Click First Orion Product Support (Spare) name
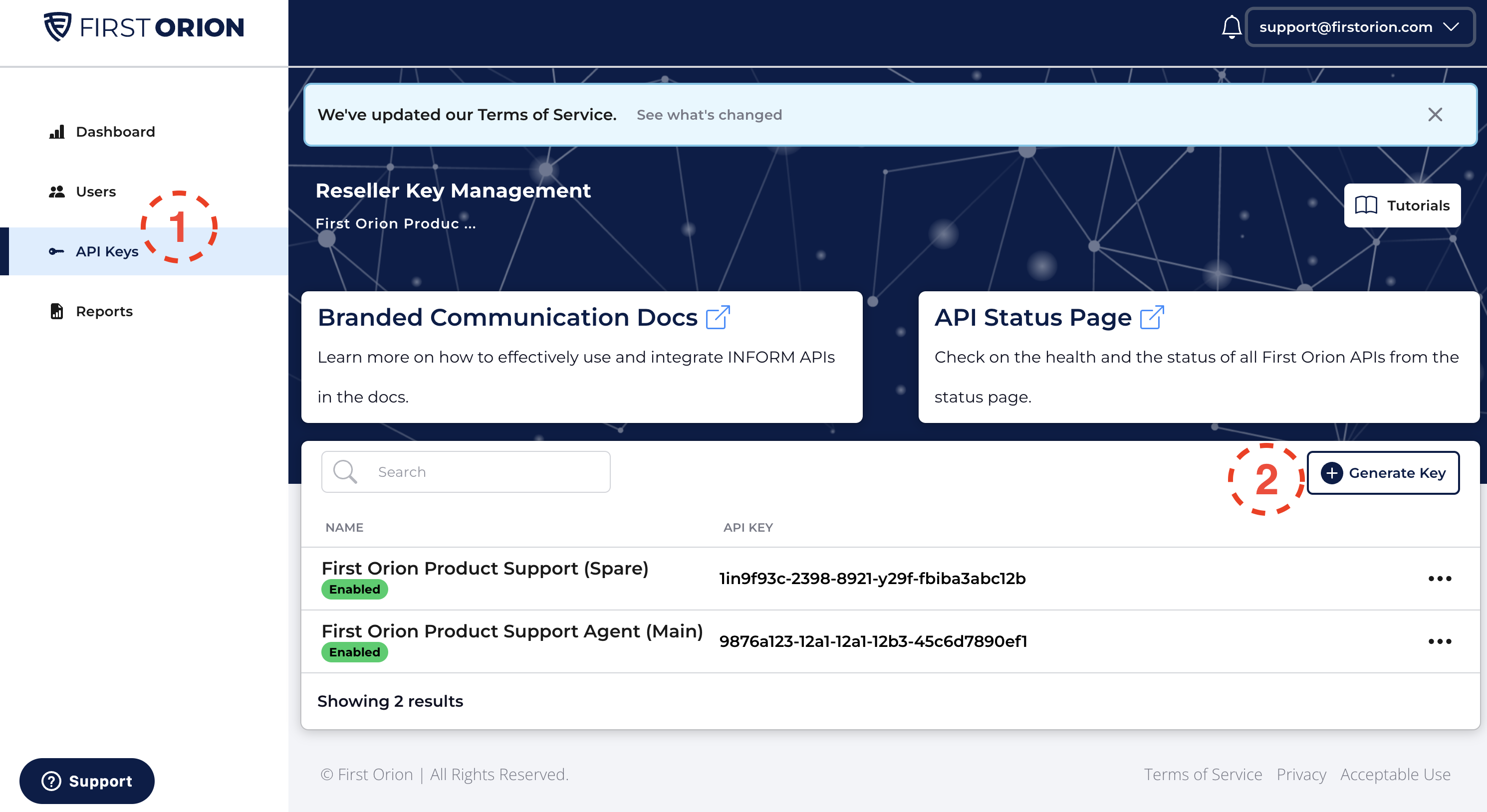The image size is (1487, 812). coord(485,569)
